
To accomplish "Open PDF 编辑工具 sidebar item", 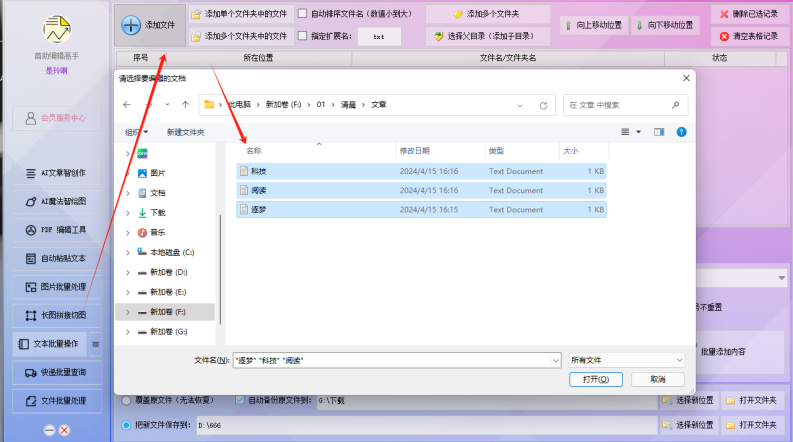I will click(x=57, y=230).
